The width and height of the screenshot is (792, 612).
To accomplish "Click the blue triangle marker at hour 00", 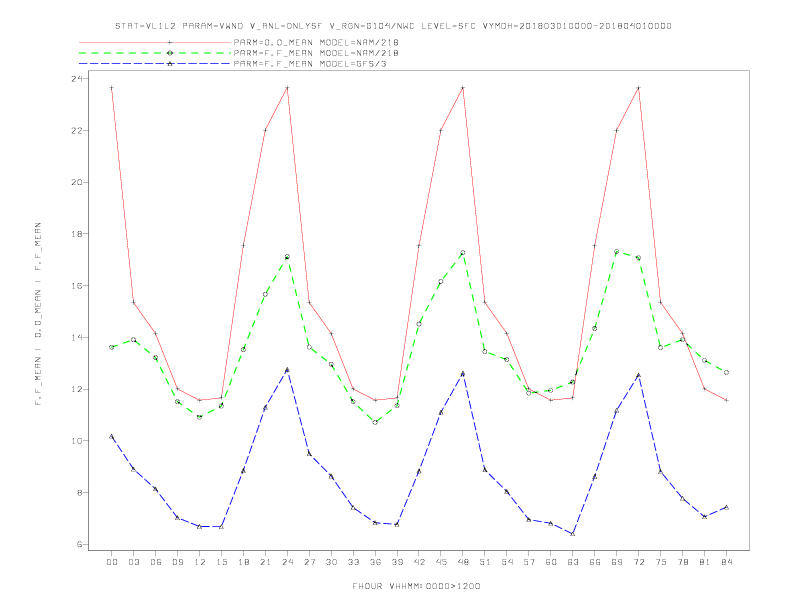I will pyautogui.click(x=112, y=436).
